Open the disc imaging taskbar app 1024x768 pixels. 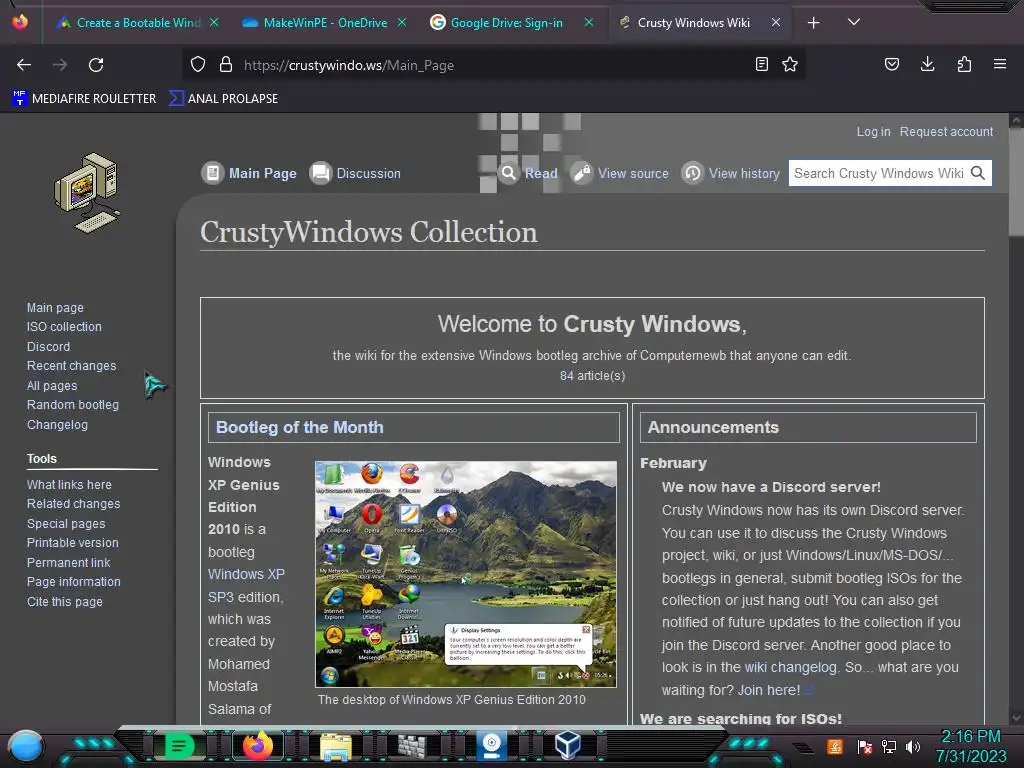pos(491,746)
